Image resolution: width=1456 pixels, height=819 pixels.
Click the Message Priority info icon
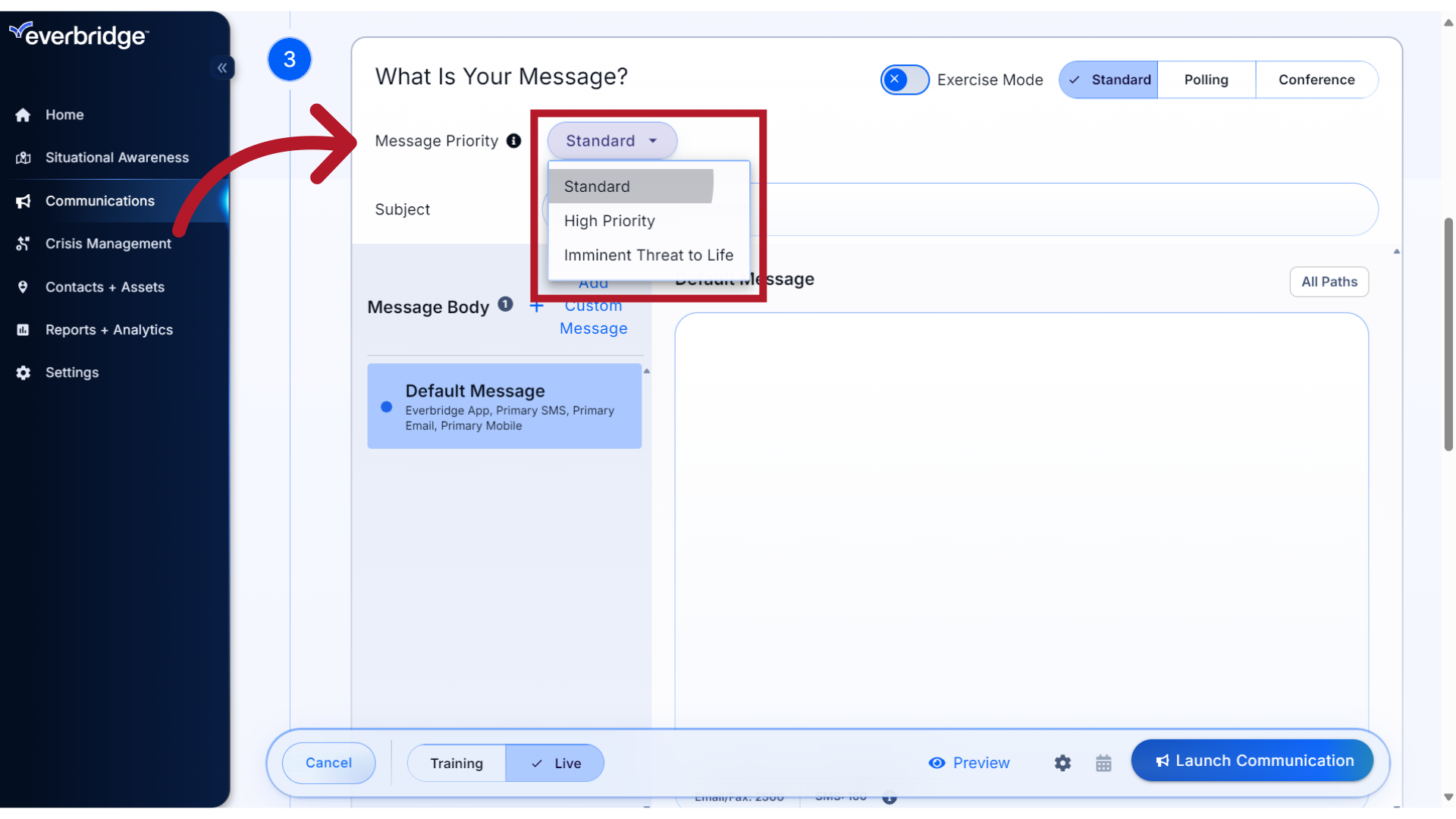tap(514, 140)
